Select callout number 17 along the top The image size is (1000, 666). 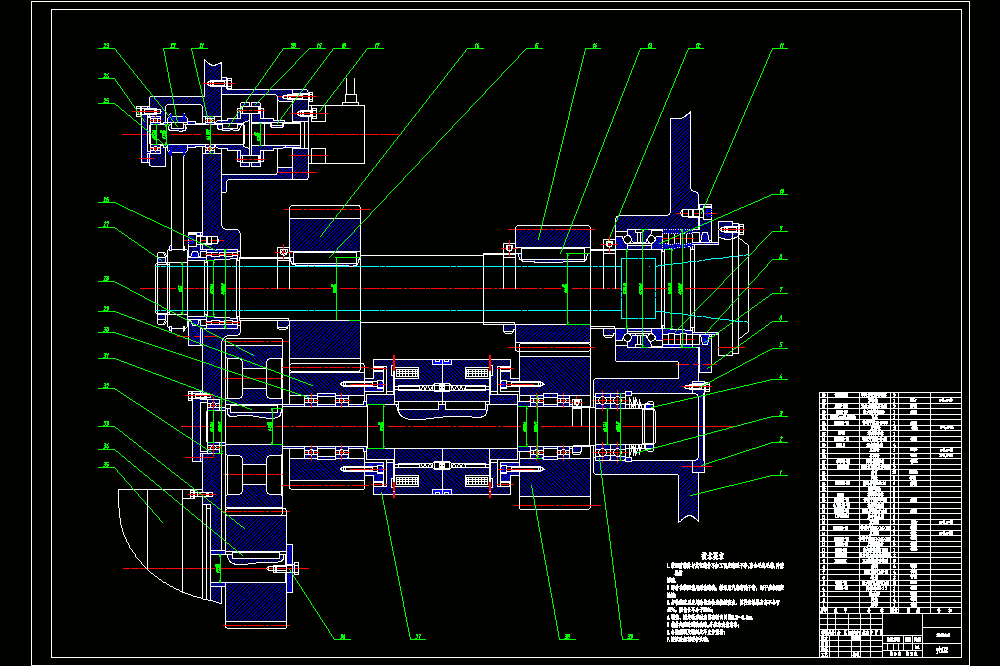pos(378,46)
